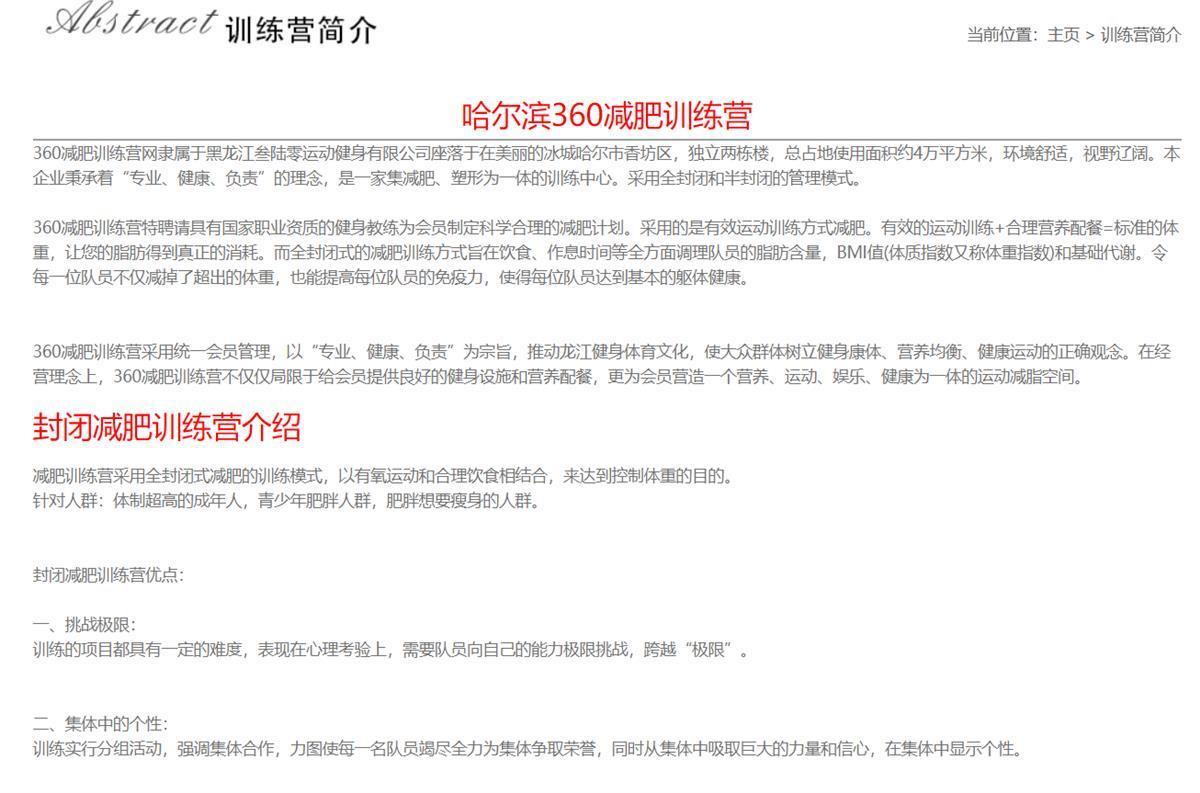
Task: Click the 当前位置 label
Action: [x=1003, y=35]
